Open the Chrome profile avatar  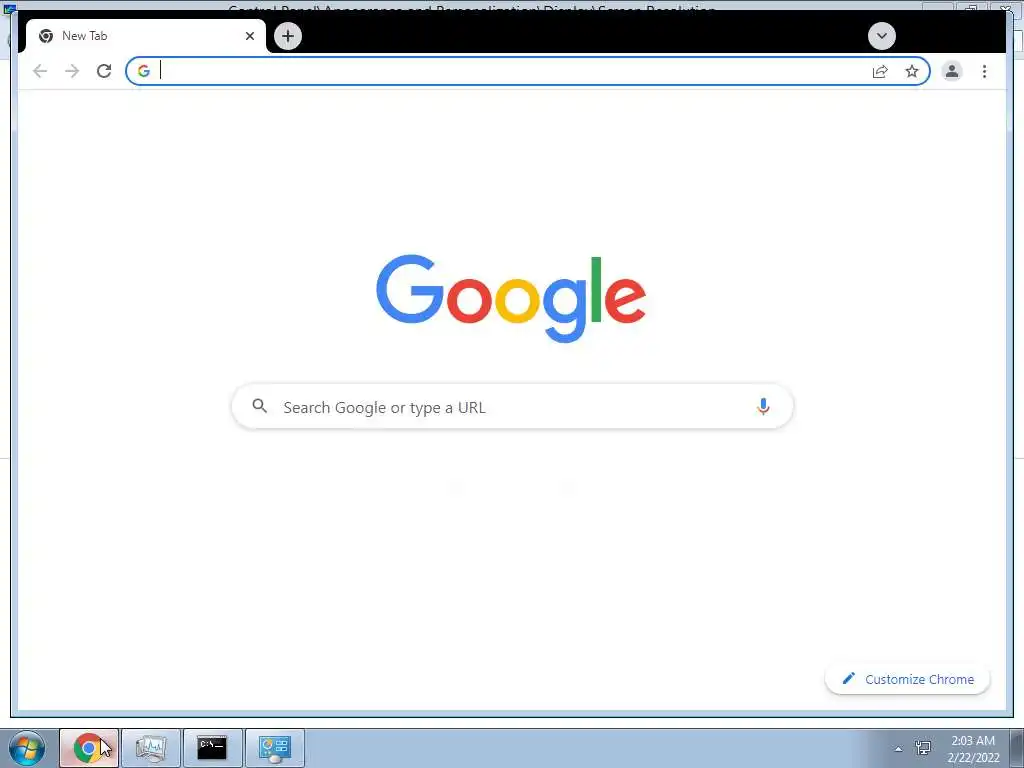(x=952, y=71)
